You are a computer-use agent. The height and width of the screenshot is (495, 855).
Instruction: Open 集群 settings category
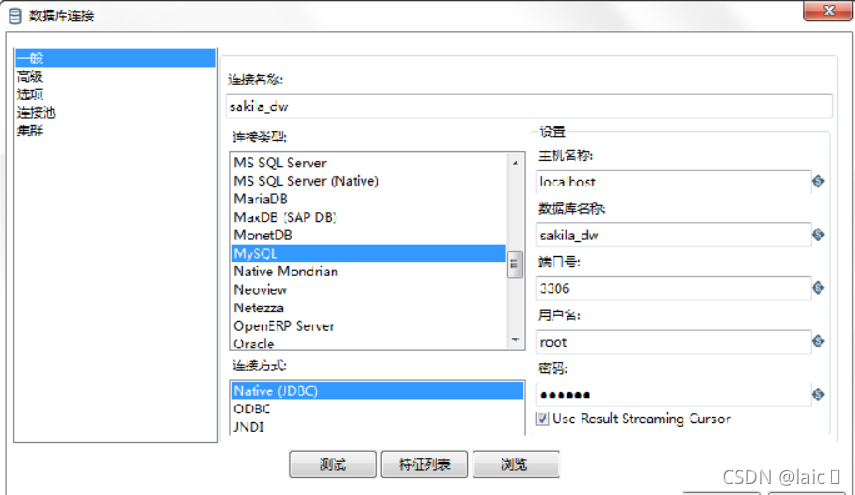coord(29,131)
